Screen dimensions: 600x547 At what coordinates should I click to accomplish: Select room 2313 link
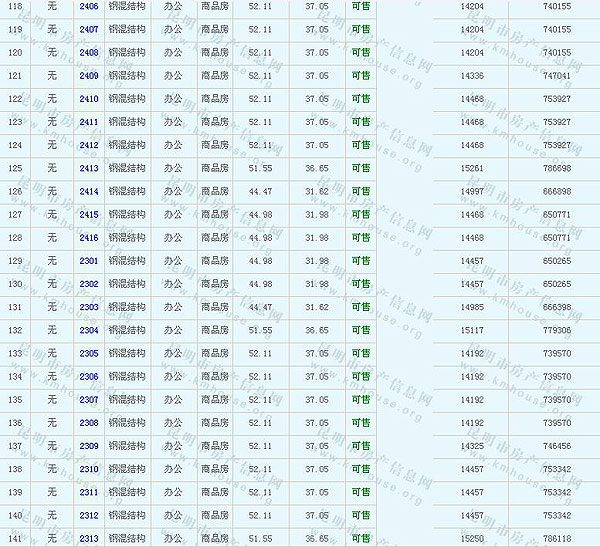89,538
